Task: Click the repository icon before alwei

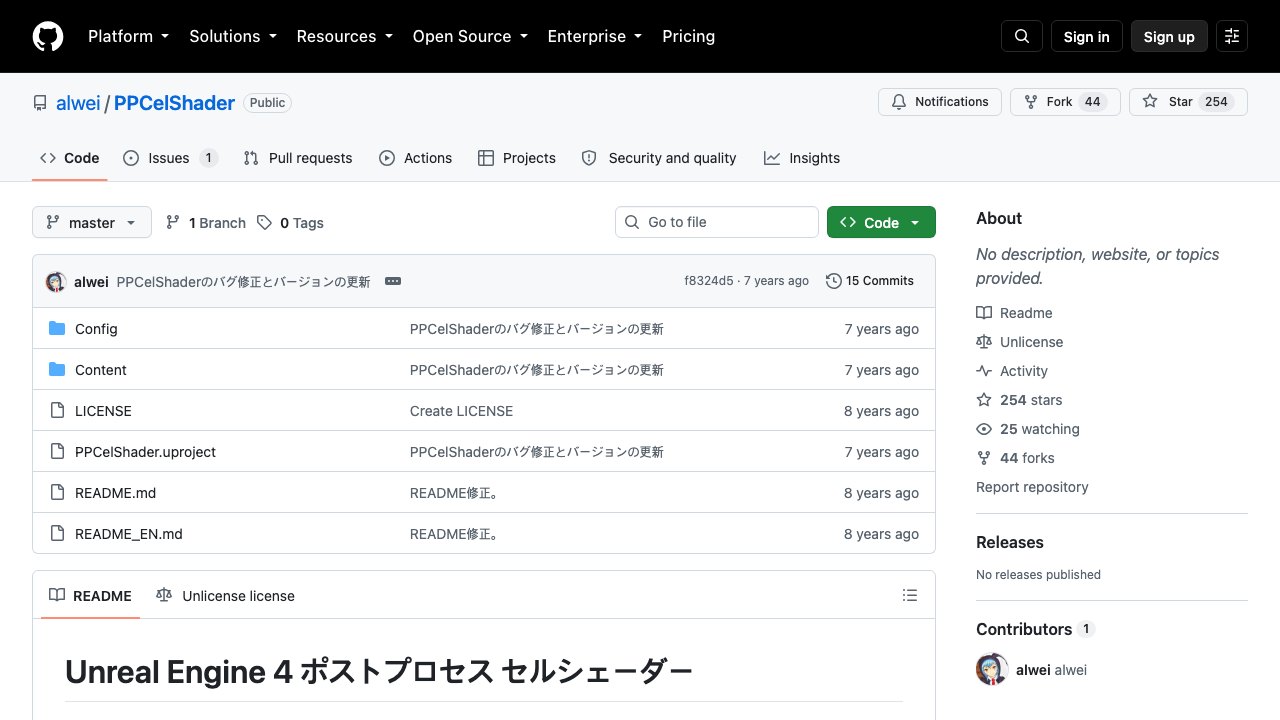Action: click(40, 103)
